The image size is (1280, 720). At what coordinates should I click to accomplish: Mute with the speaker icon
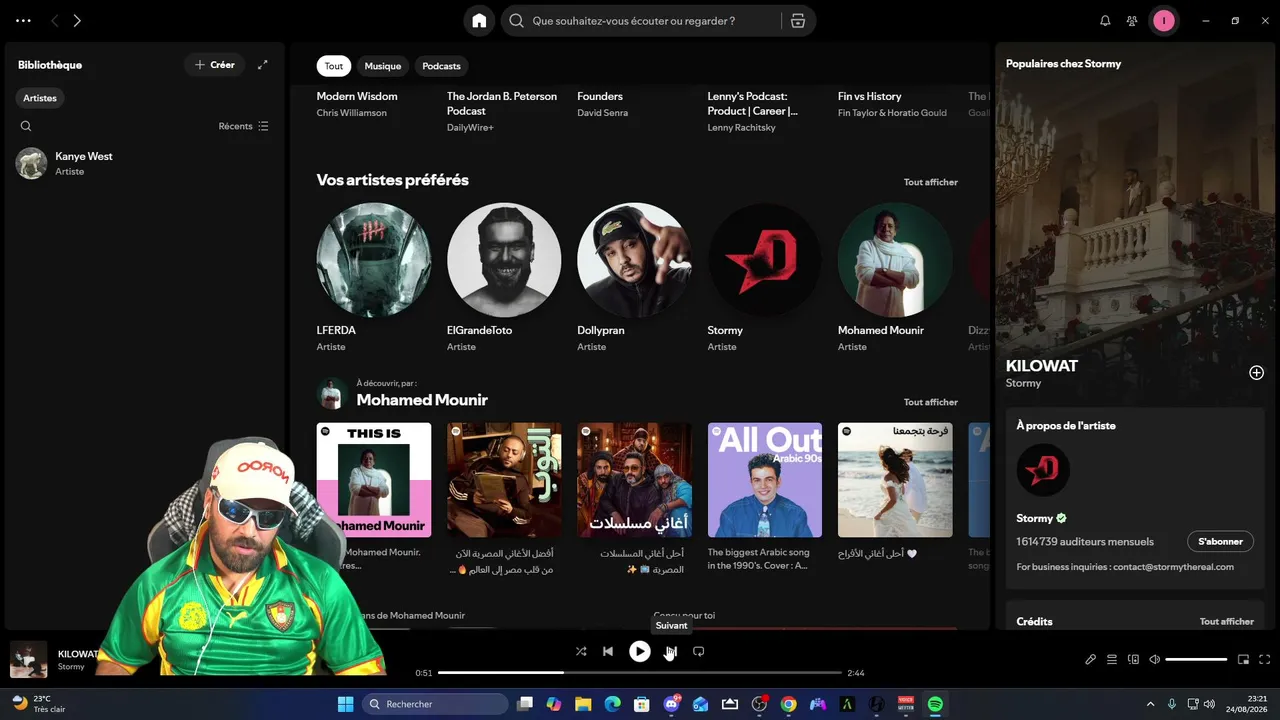click(1155, 659)
